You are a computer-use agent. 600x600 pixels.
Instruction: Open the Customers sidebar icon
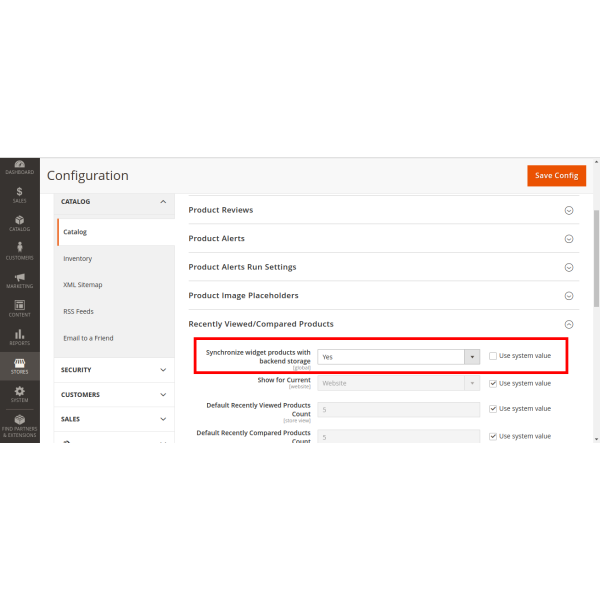(x=19, y=250)
